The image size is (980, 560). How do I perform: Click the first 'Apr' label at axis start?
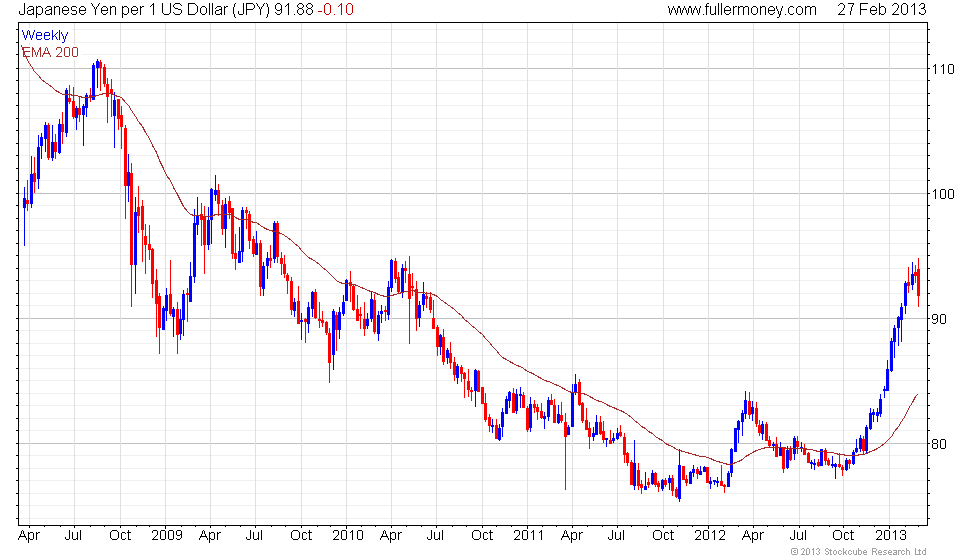29,536
